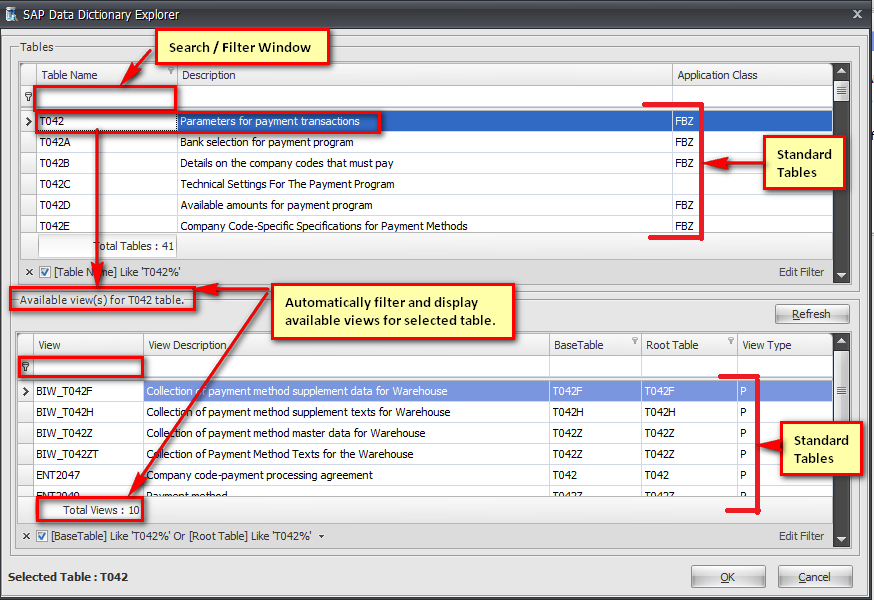
Task: Click the Root Table column filter pin icon
Action: pyautogui.click(x=730, y=341)
